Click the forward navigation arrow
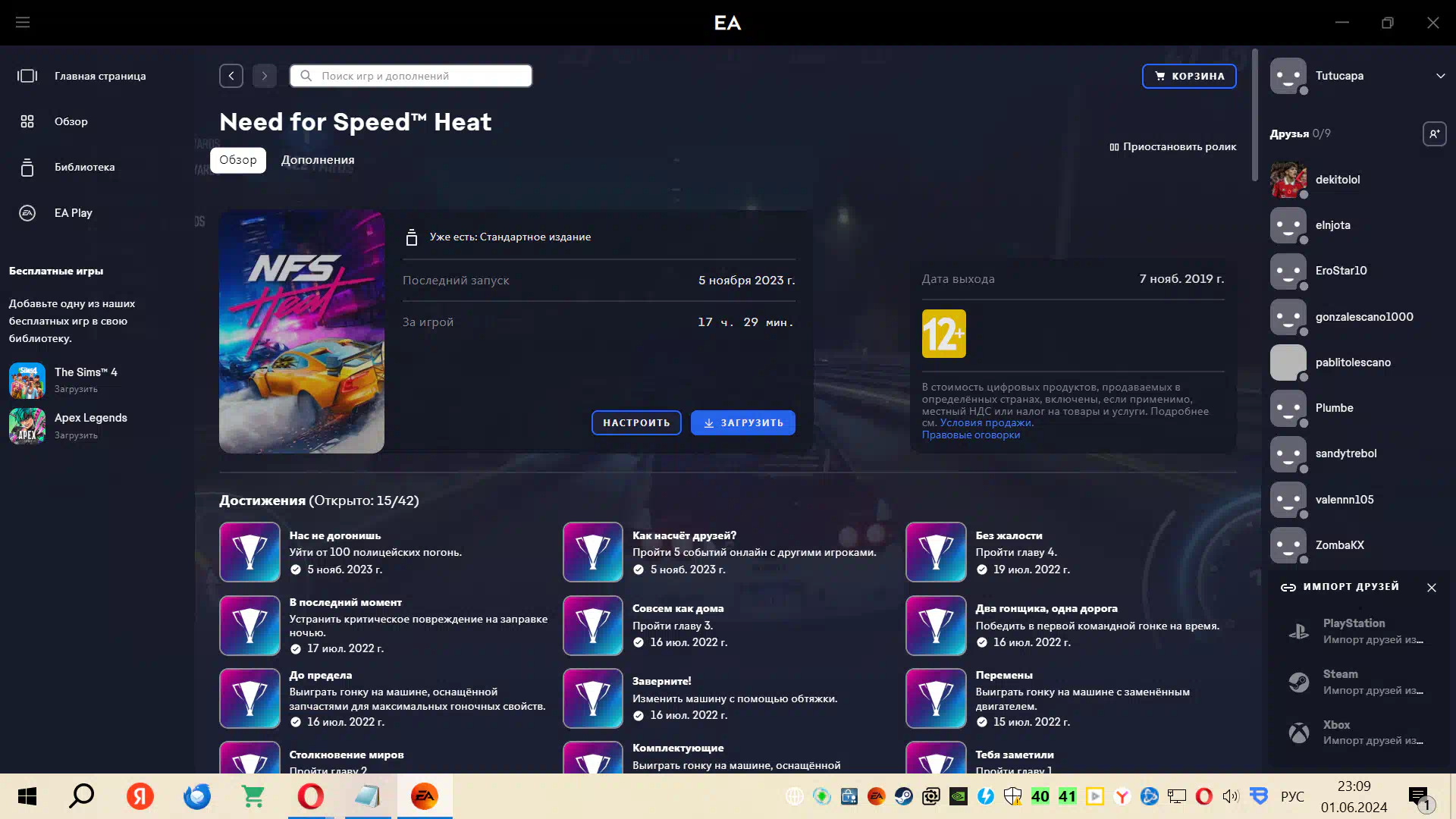1456x819 pixels. pos(265,76)
